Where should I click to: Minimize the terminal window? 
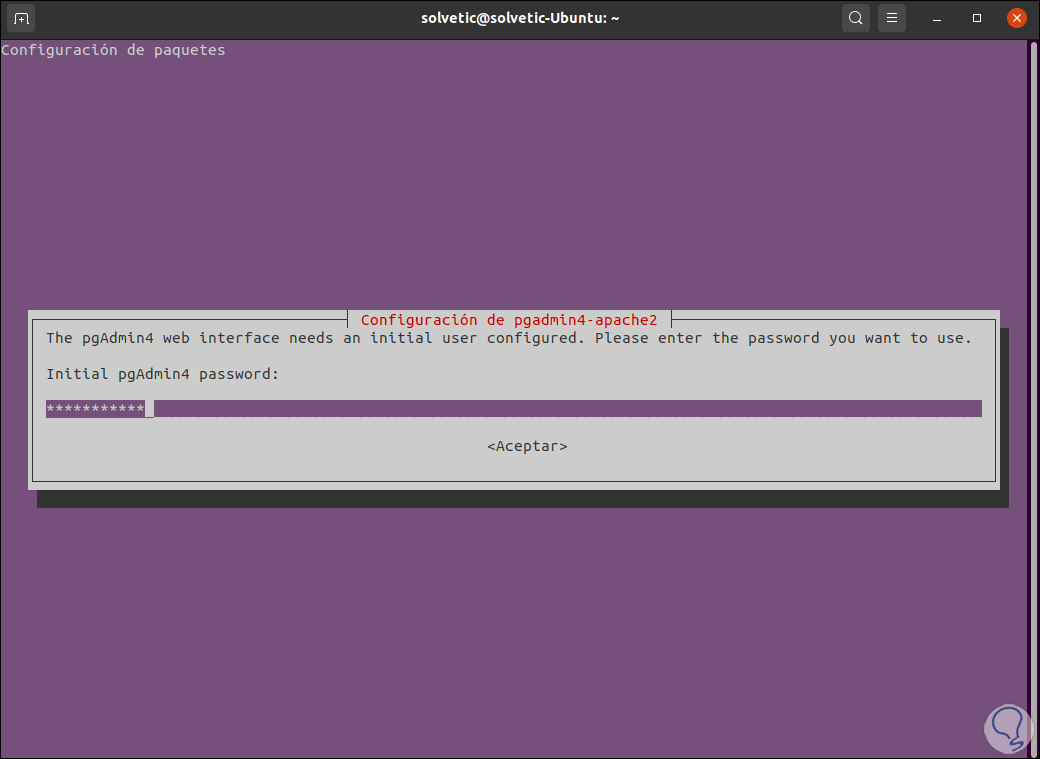(x=937, y=19)
